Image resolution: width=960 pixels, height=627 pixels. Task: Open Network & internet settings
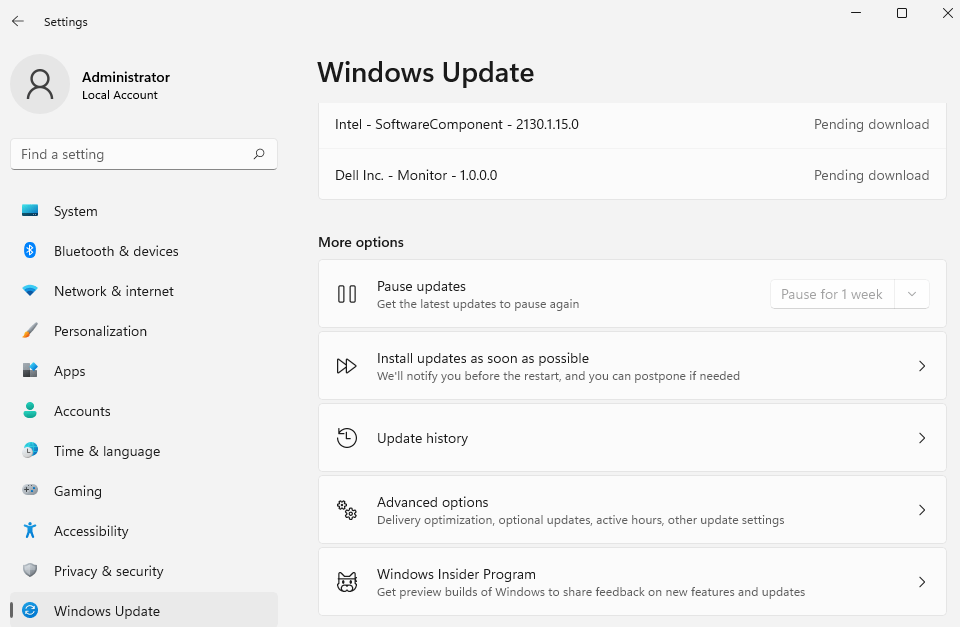pyautogui.click(x=144, y=291)
